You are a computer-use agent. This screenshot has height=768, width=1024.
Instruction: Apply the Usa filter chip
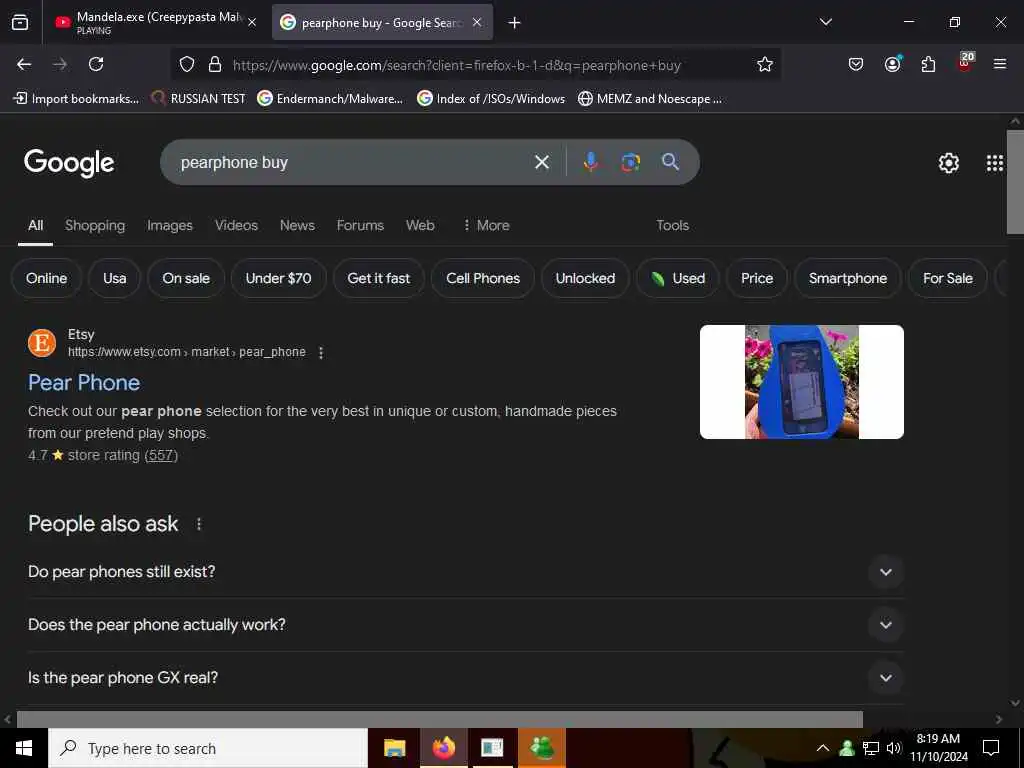click(x=114, y=278)
